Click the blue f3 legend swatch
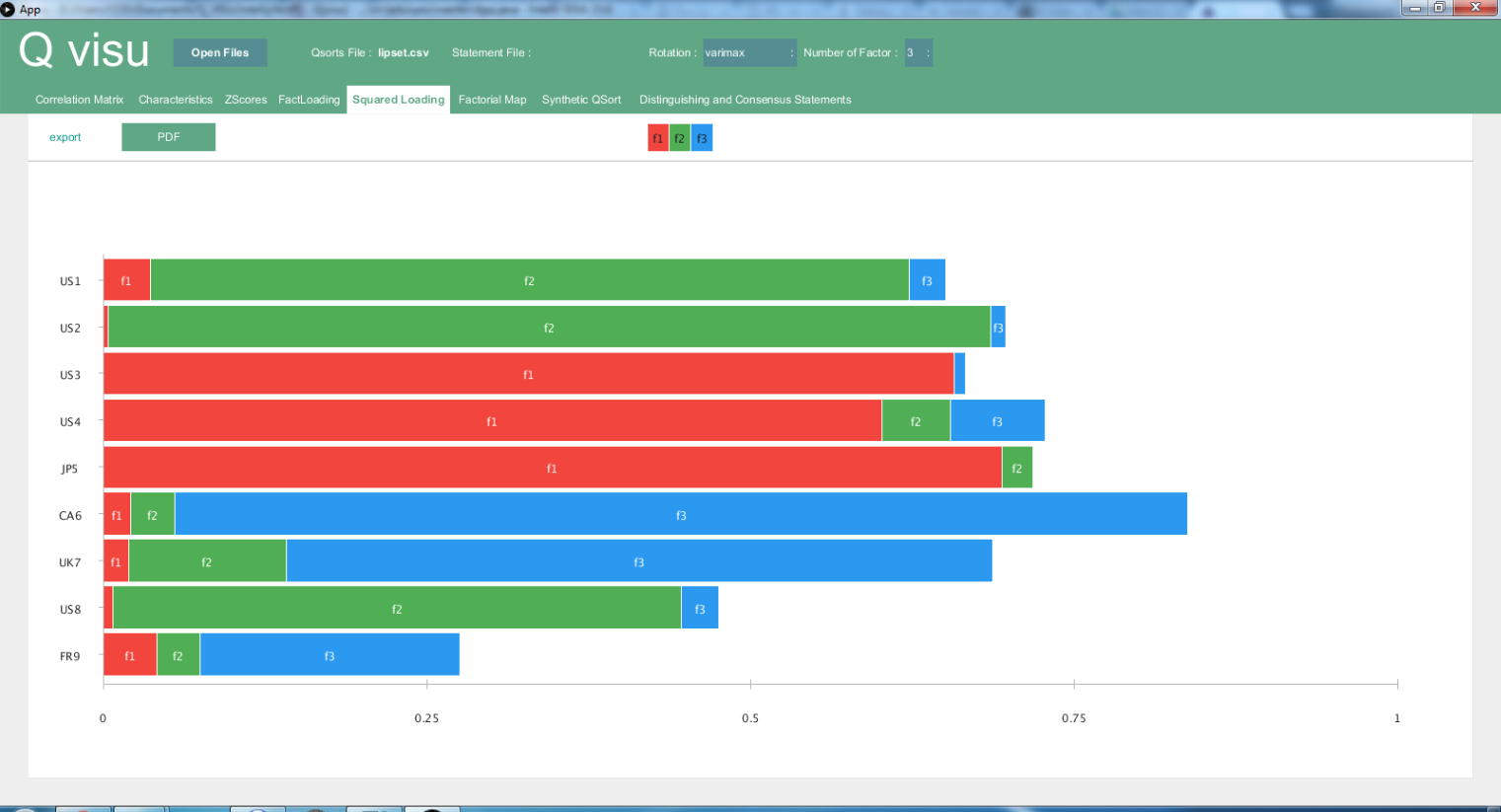The image size is (1501, 812). 702,138
